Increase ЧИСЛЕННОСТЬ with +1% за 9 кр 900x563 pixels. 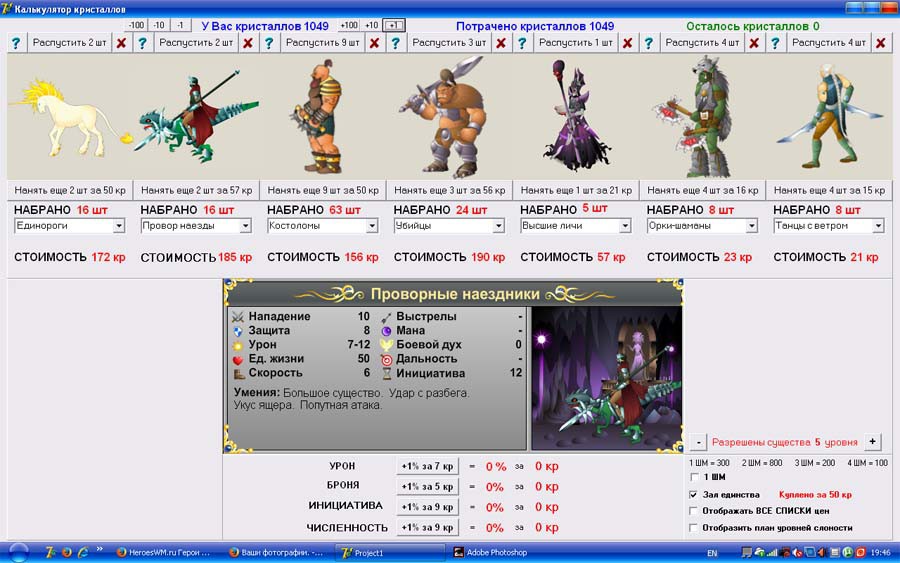pos(428,527)
